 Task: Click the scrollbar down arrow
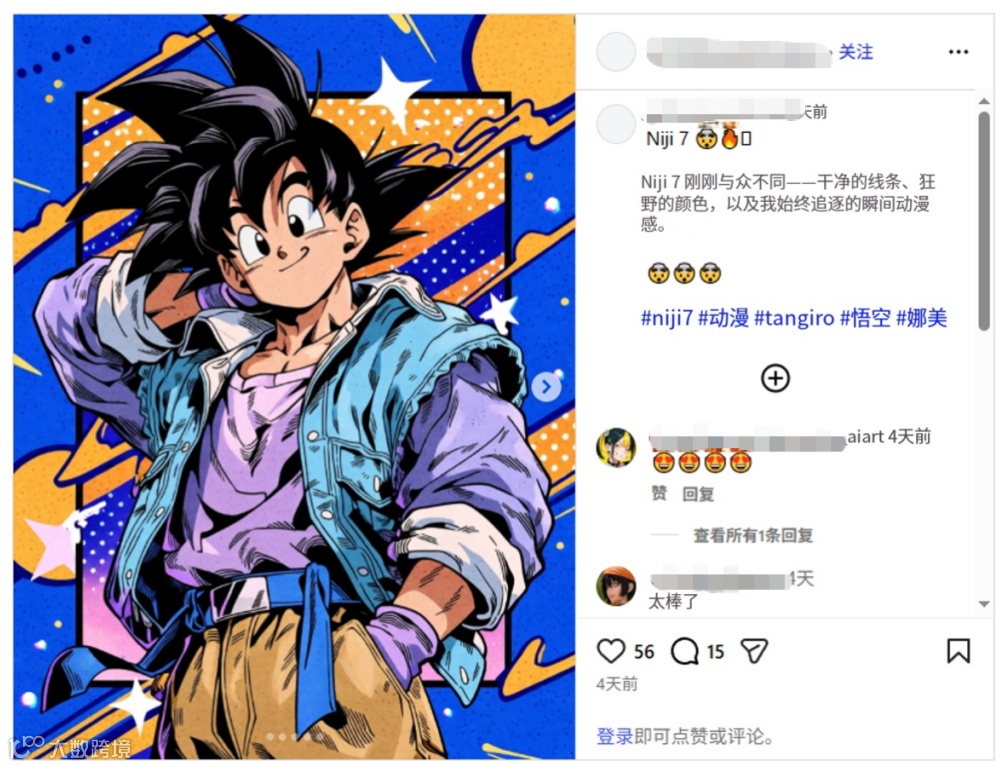(984, 604)
